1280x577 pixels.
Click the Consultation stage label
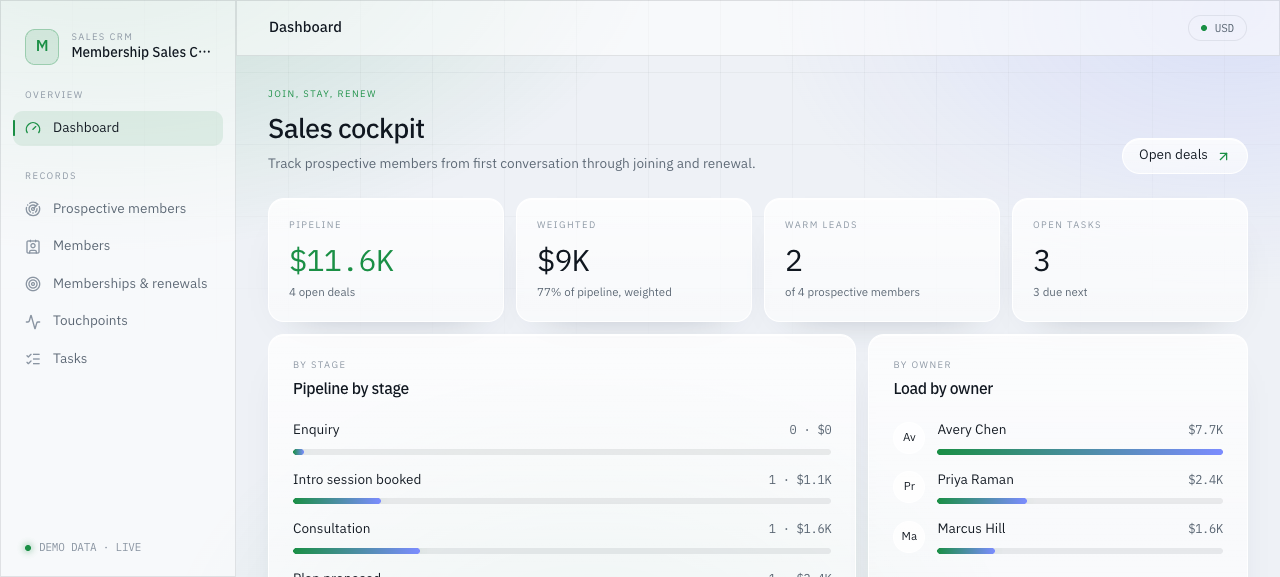[332, 529]
